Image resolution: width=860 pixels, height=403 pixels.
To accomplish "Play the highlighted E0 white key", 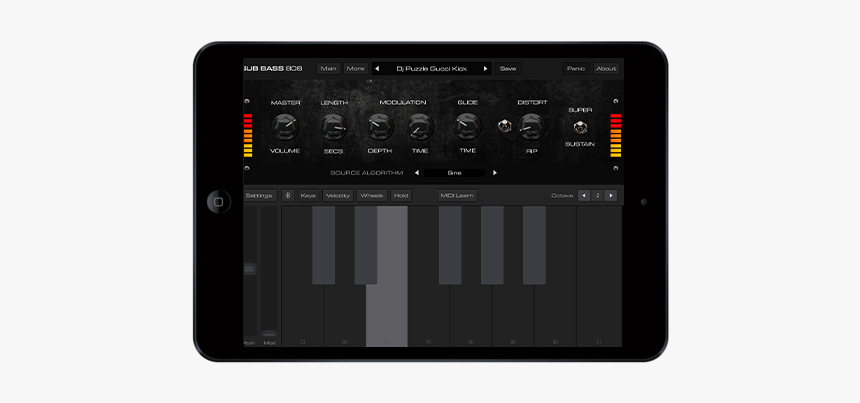I will pyautogui.click(x=387, y=317).
